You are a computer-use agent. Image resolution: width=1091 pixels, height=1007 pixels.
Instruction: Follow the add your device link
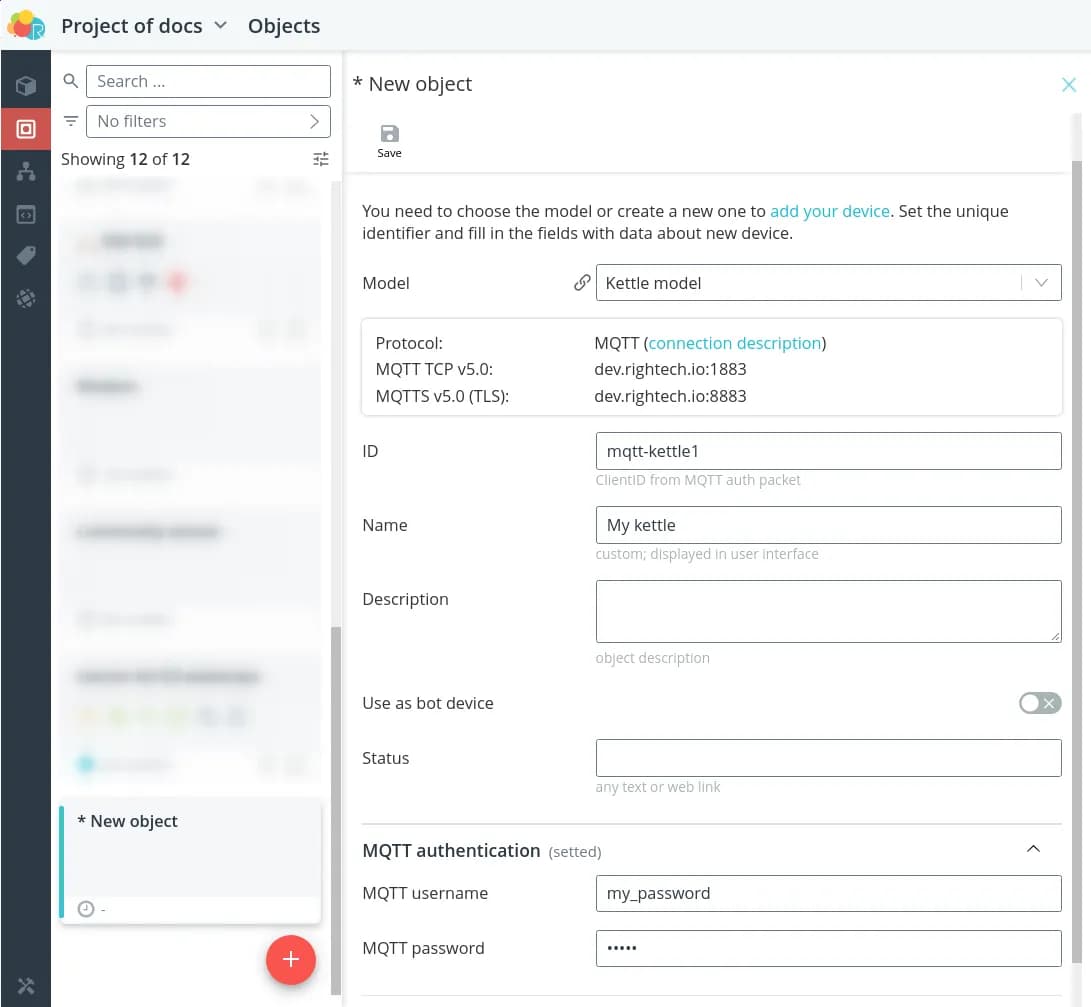829,211
